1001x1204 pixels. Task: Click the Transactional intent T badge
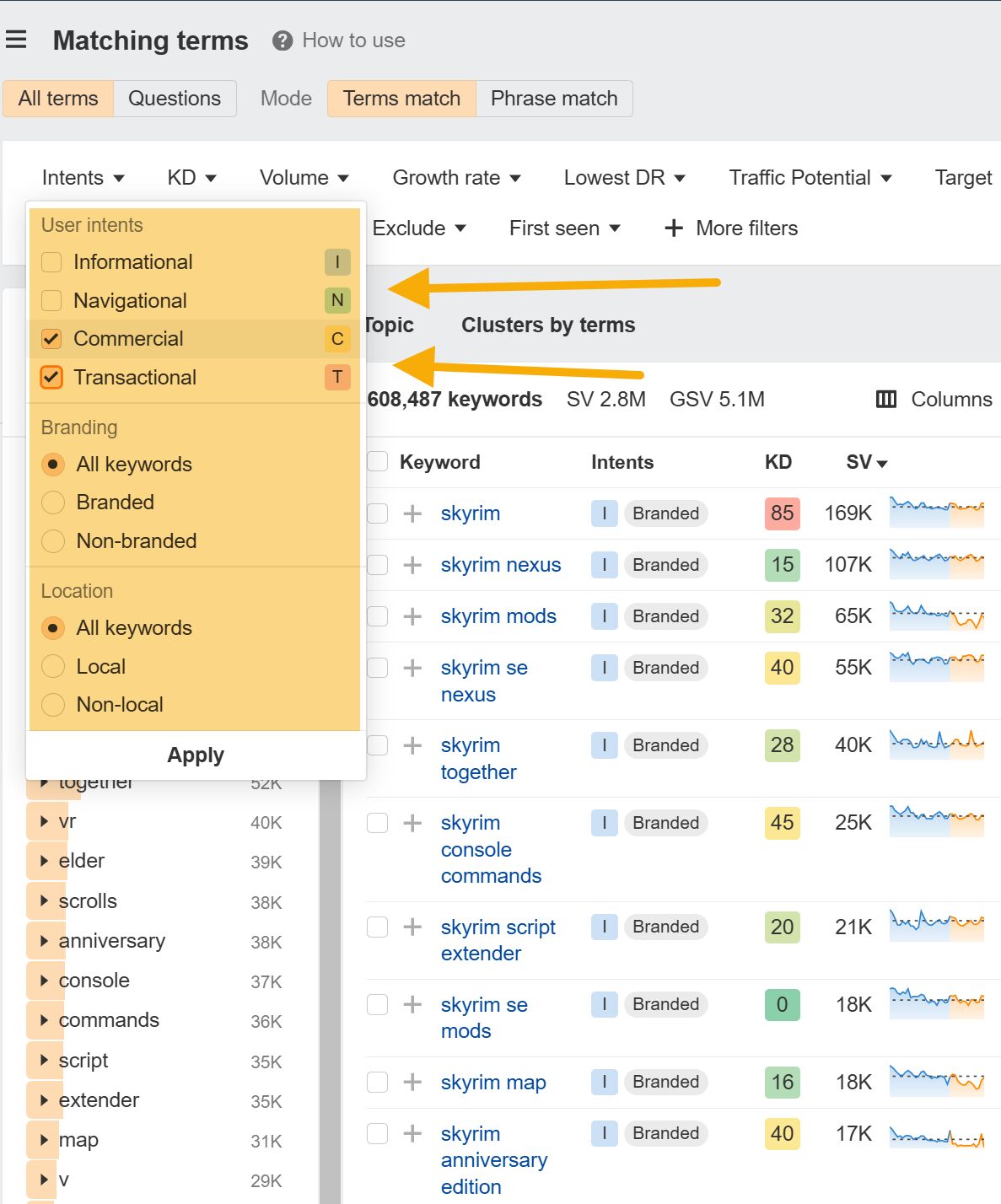pyautogui.click(x=336, y=378)
